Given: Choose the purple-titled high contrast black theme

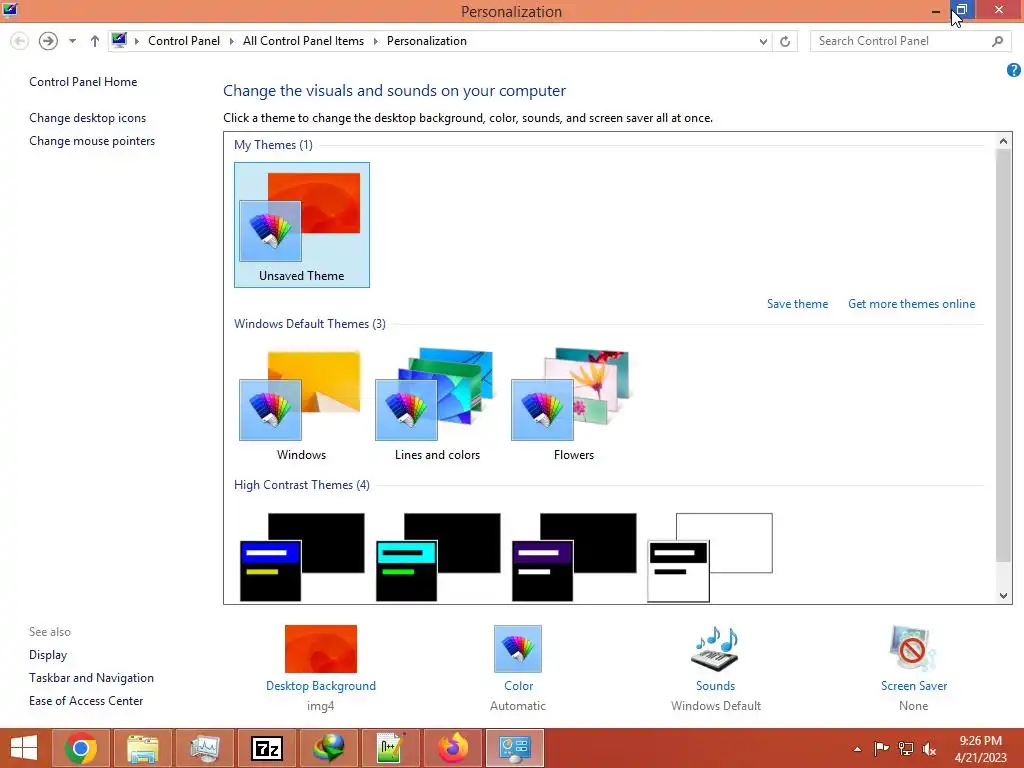Looking at the screenshot, I should tap(573, 557).
